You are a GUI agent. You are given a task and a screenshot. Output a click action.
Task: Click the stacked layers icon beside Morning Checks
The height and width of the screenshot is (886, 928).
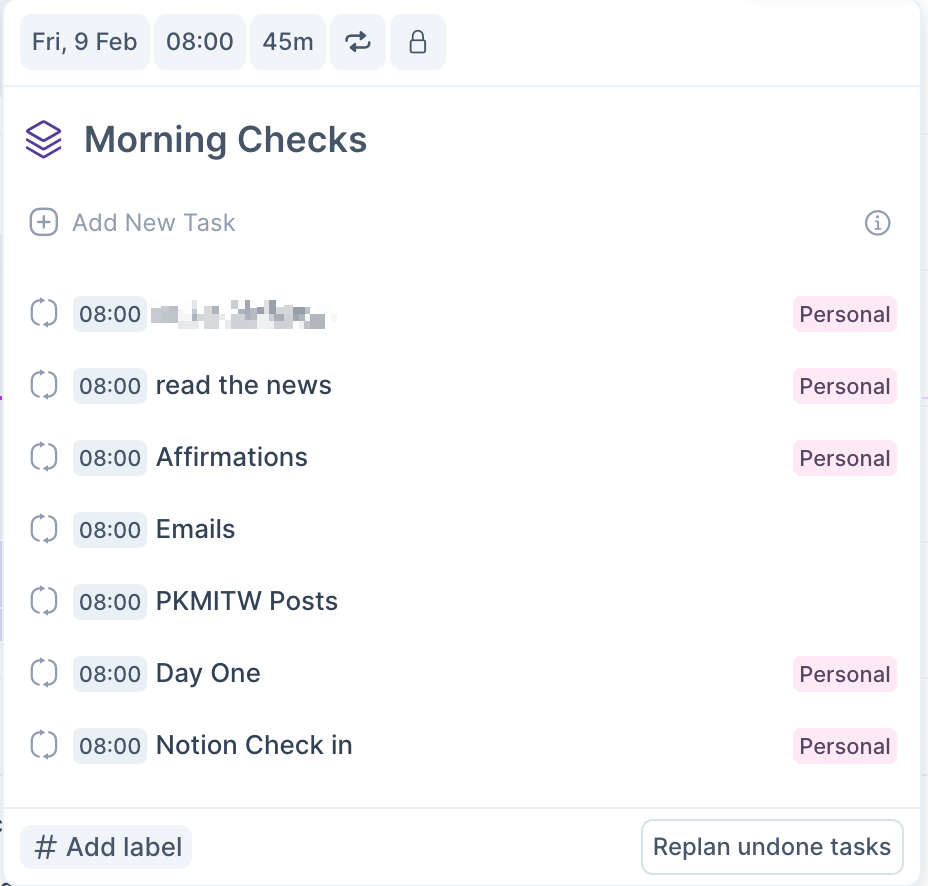coord(44,140)
